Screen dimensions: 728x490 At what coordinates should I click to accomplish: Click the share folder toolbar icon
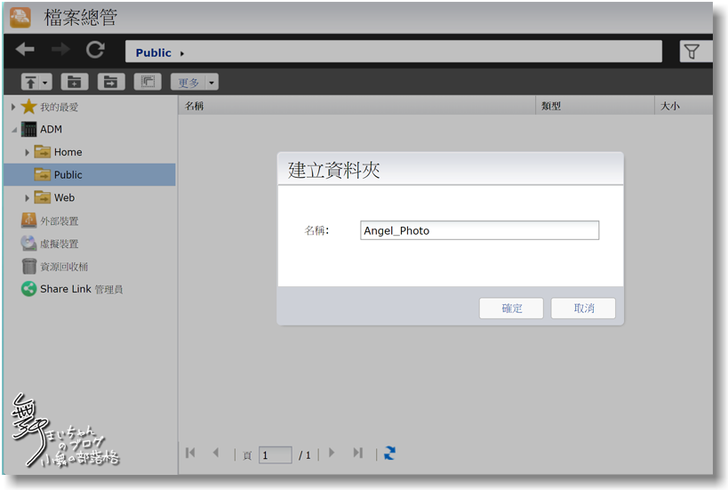[x=110, y=82]
